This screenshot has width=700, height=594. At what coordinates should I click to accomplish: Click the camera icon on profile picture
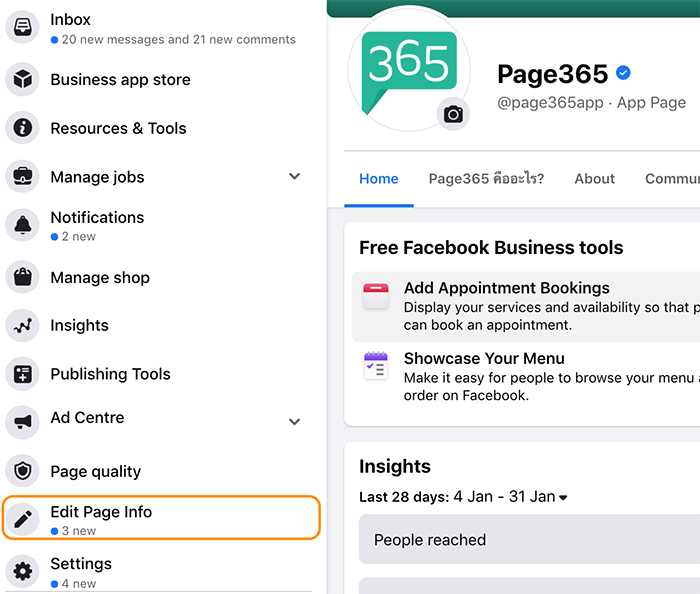[453, 114]
